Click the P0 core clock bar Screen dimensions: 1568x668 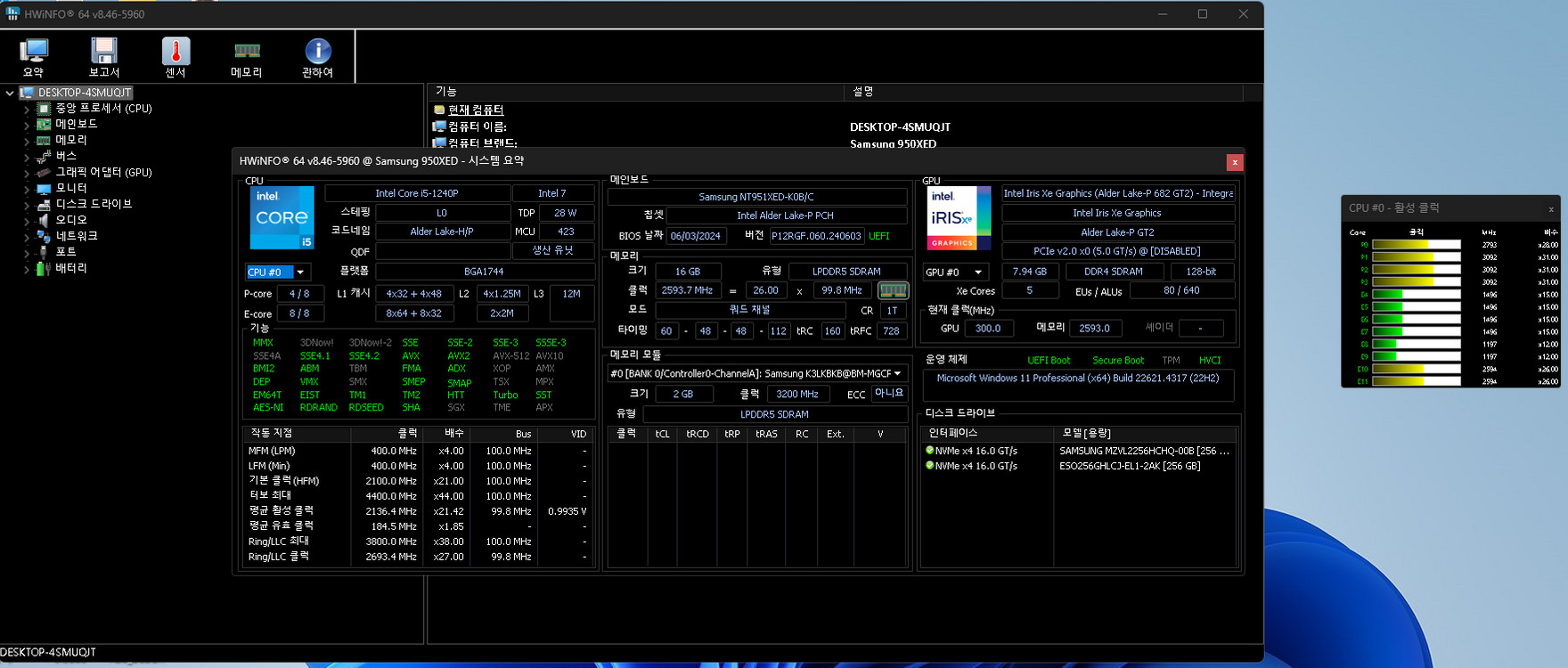click(x=1416, y=245)
